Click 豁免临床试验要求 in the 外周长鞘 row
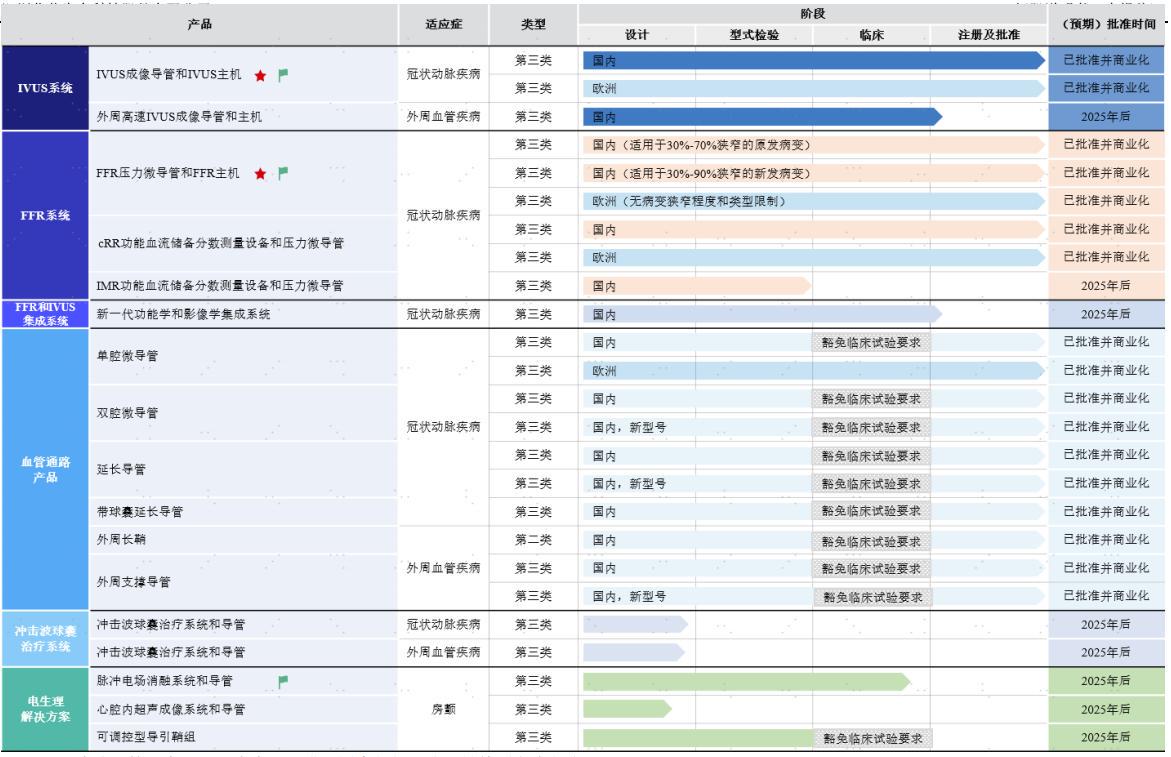 click(871, 541)
